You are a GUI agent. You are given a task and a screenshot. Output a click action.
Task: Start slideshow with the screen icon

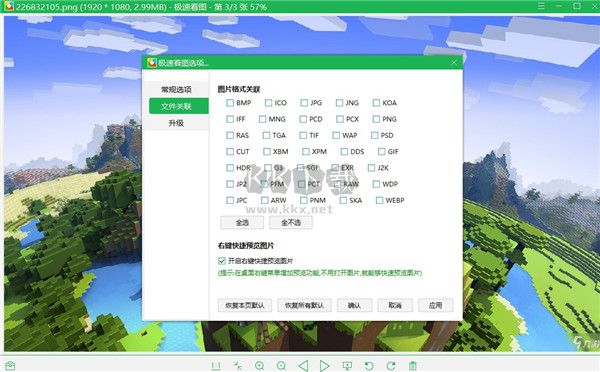pos(347,366)
